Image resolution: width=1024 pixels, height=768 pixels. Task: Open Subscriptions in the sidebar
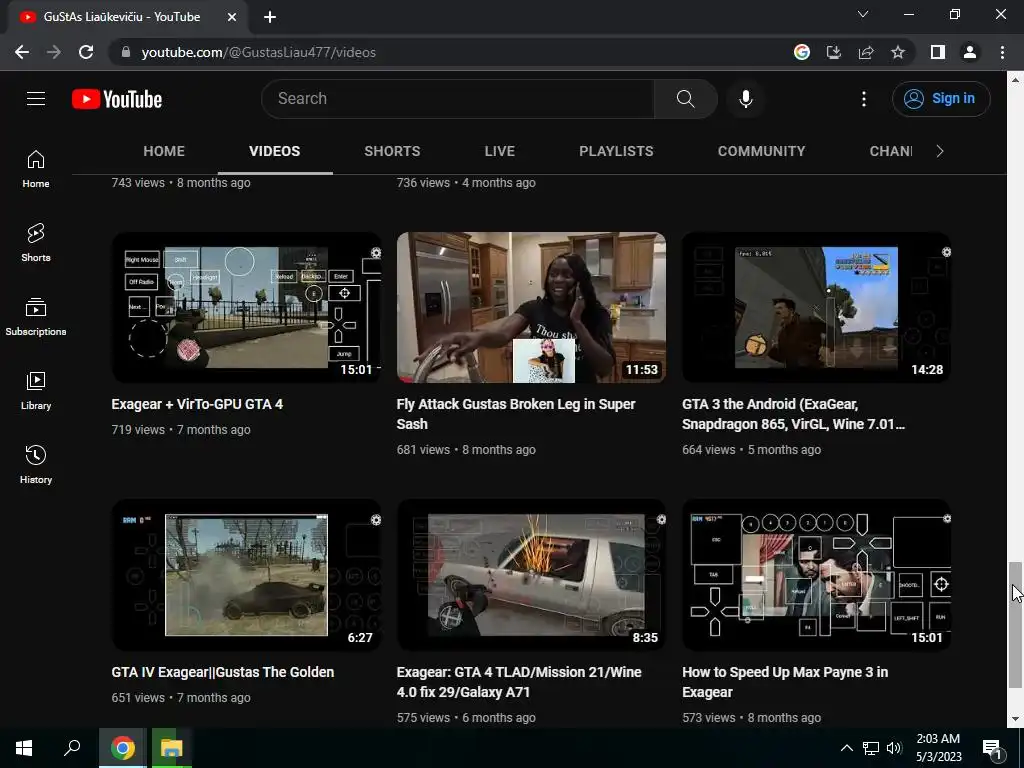pos(36,317)
